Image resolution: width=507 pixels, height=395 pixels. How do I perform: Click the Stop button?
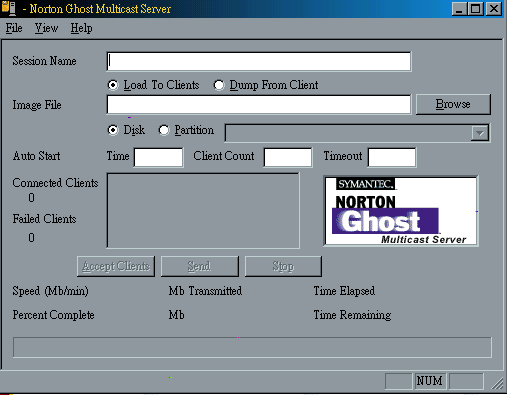pyautogui.click(x=283, y=266)
